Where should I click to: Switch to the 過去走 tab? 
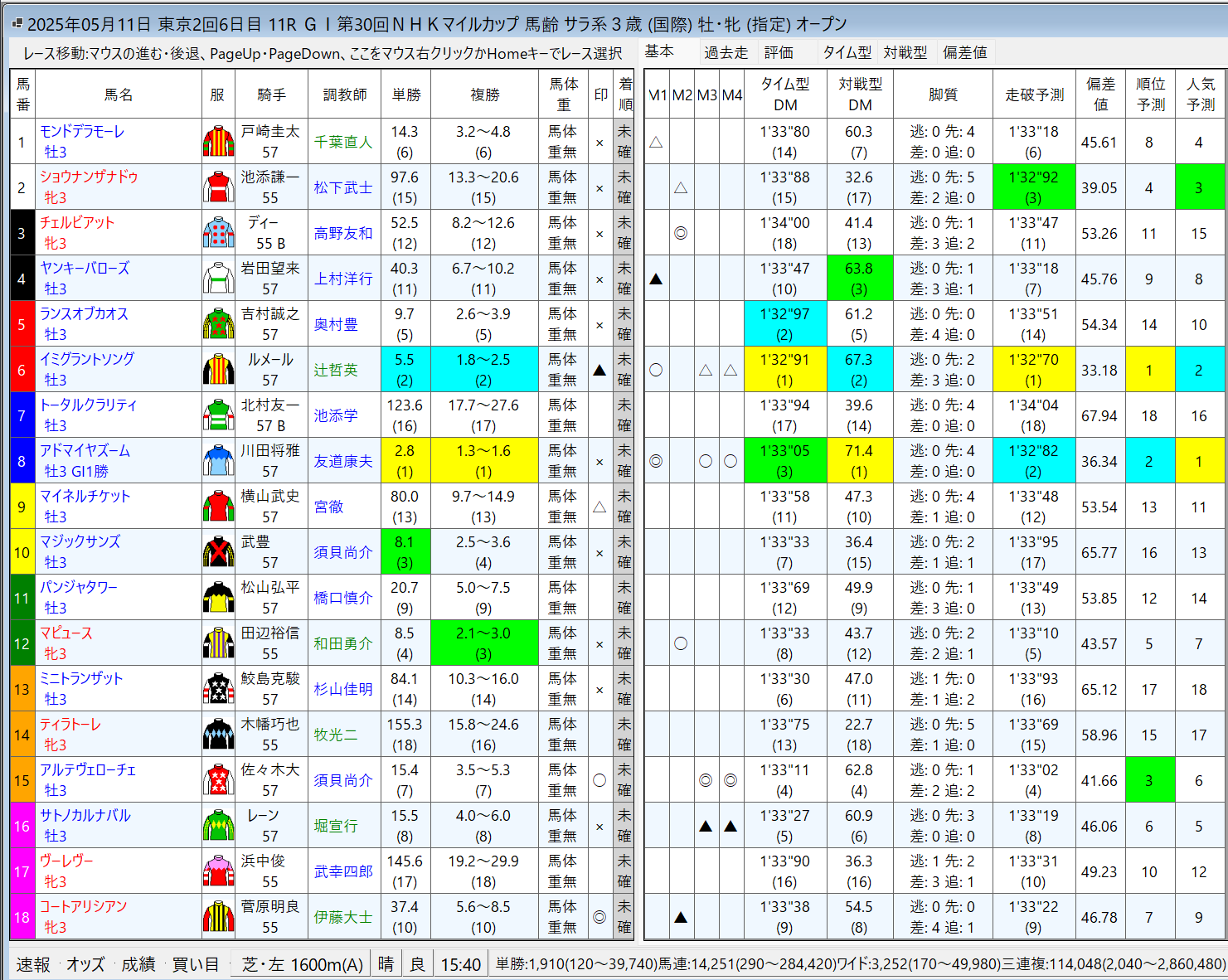pos(726,52)
